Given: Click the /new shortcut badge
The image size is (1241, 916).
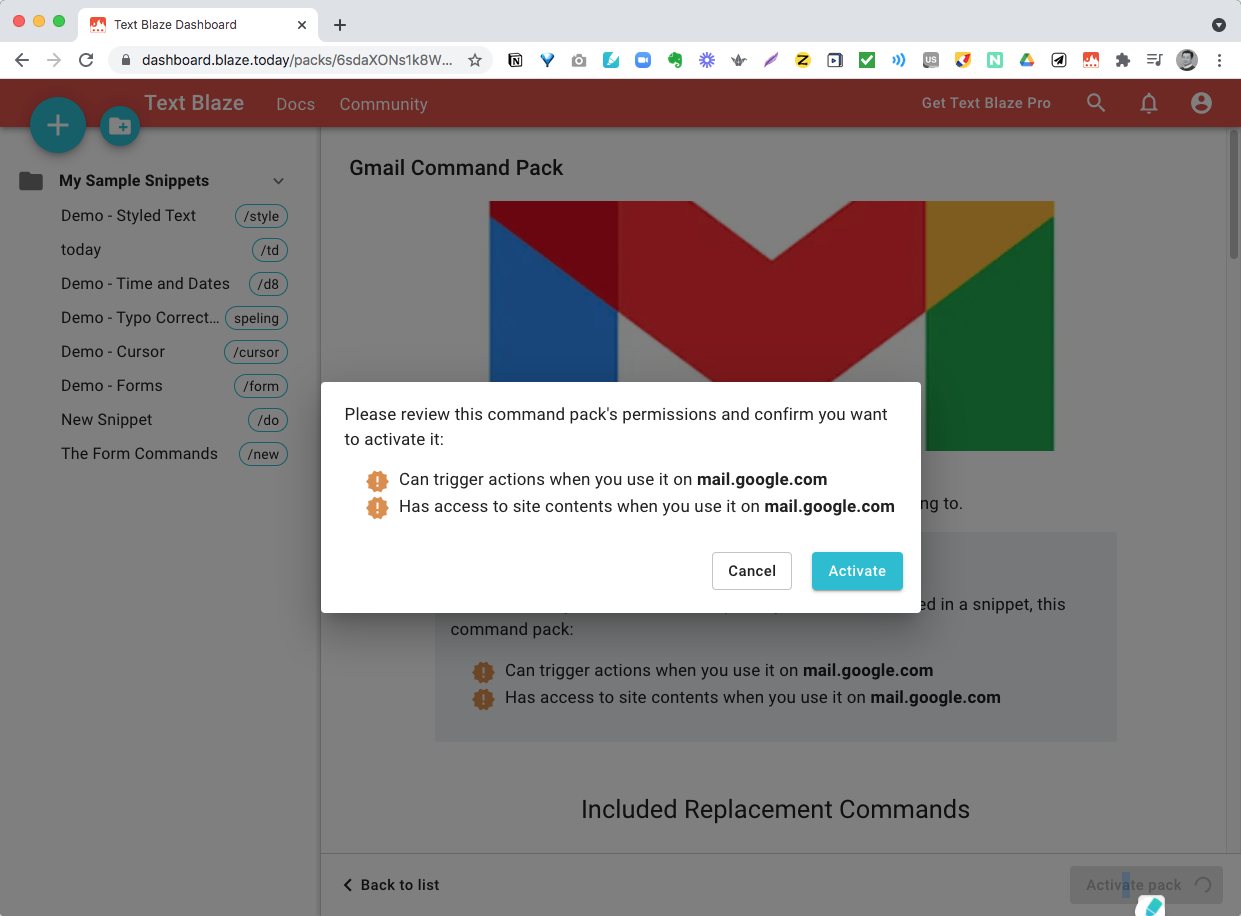Looking at the screenshot, I should tap(264, 454).
